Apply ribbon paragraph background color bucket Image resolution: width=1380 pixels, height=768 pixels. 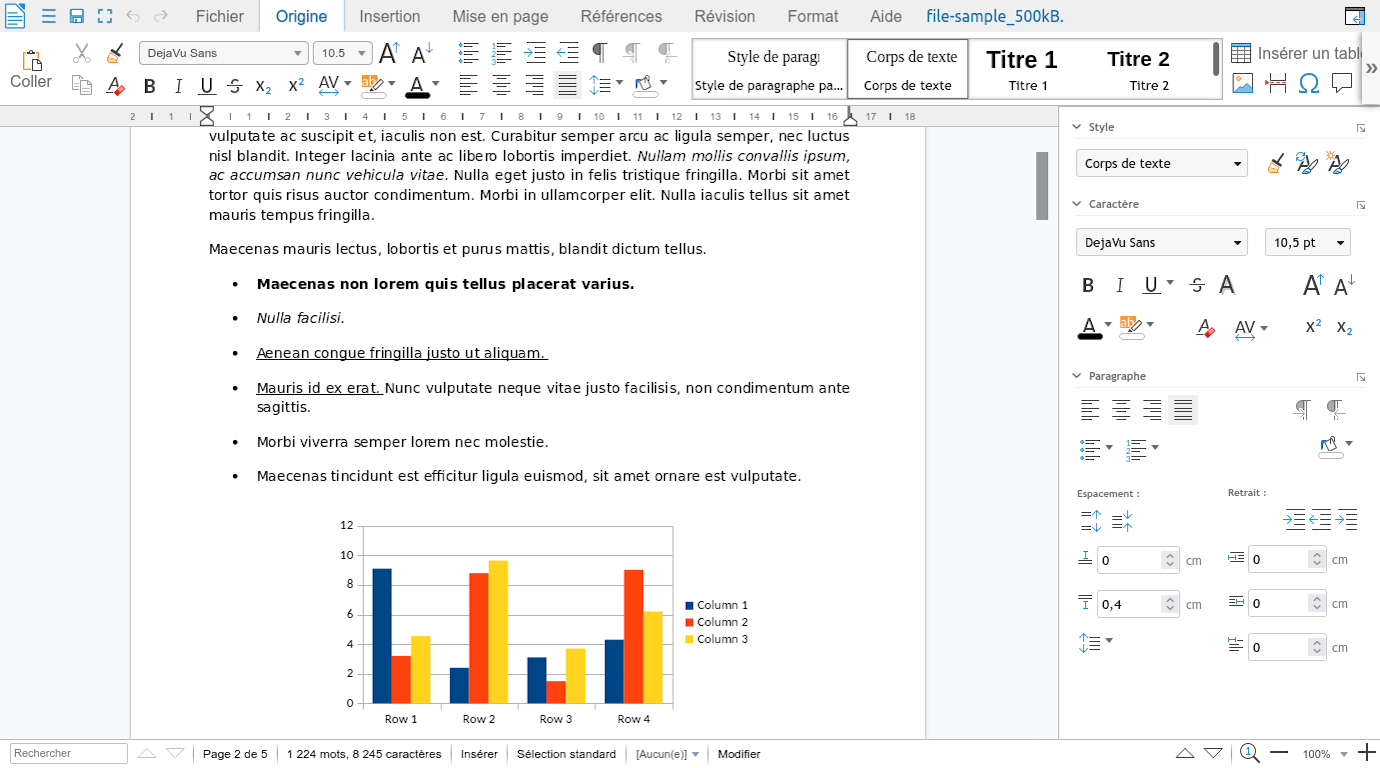[644, 86]
